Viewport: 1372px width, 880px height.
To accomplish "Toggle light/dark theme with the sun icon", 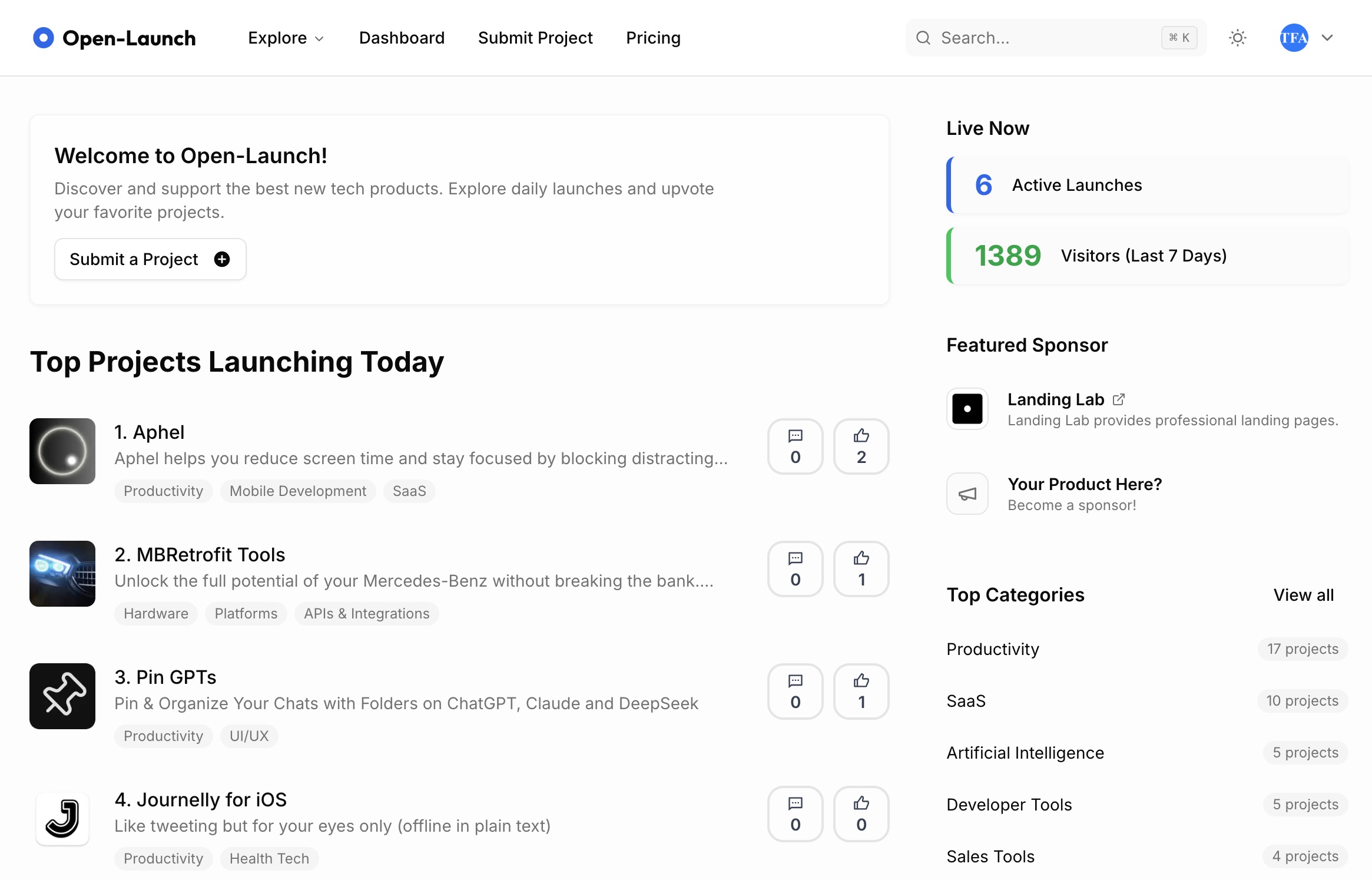I will [x=1237, y=38].
